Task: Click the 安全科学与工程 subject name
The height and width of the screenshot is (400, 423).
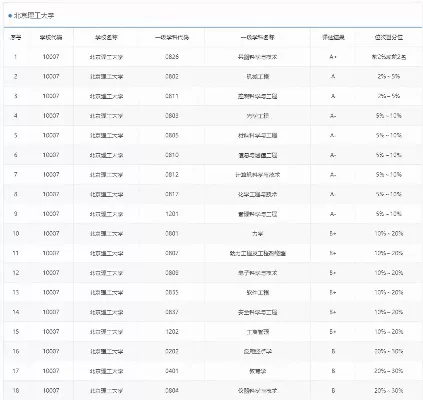Action: coord(257,312)
